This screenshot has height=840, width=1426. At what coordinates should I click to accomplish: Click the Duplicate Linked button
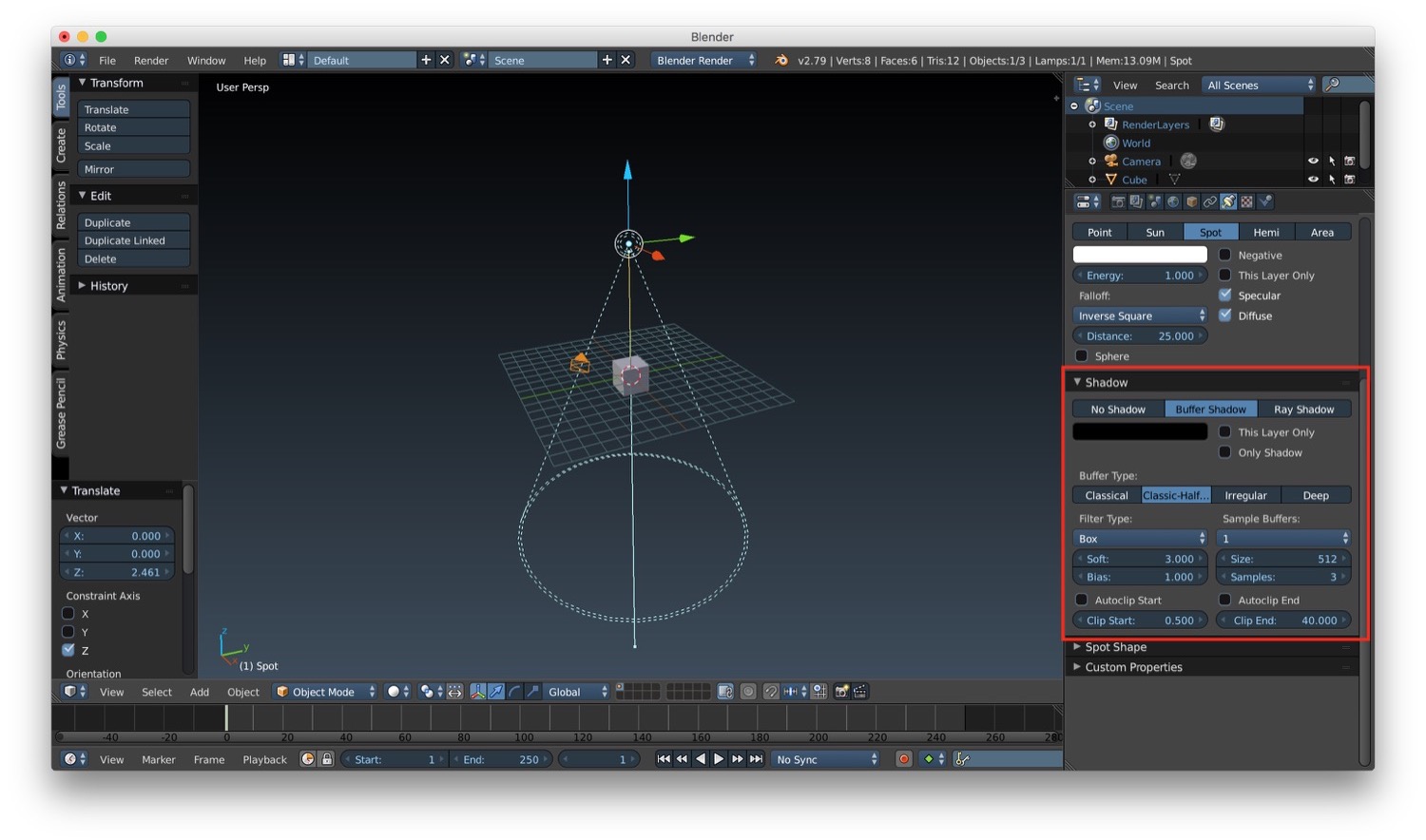pos(133,240)
